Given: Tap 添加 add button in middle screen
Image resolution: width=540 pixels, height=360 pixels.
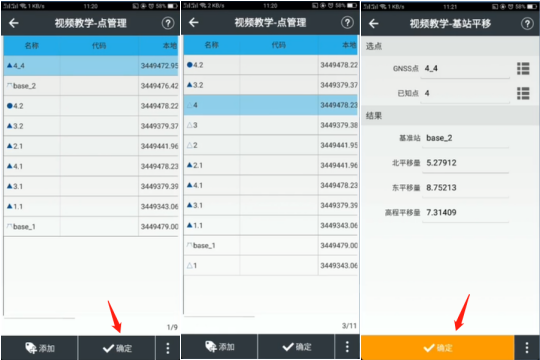Looking at the screenshot, I should [219, 347].
